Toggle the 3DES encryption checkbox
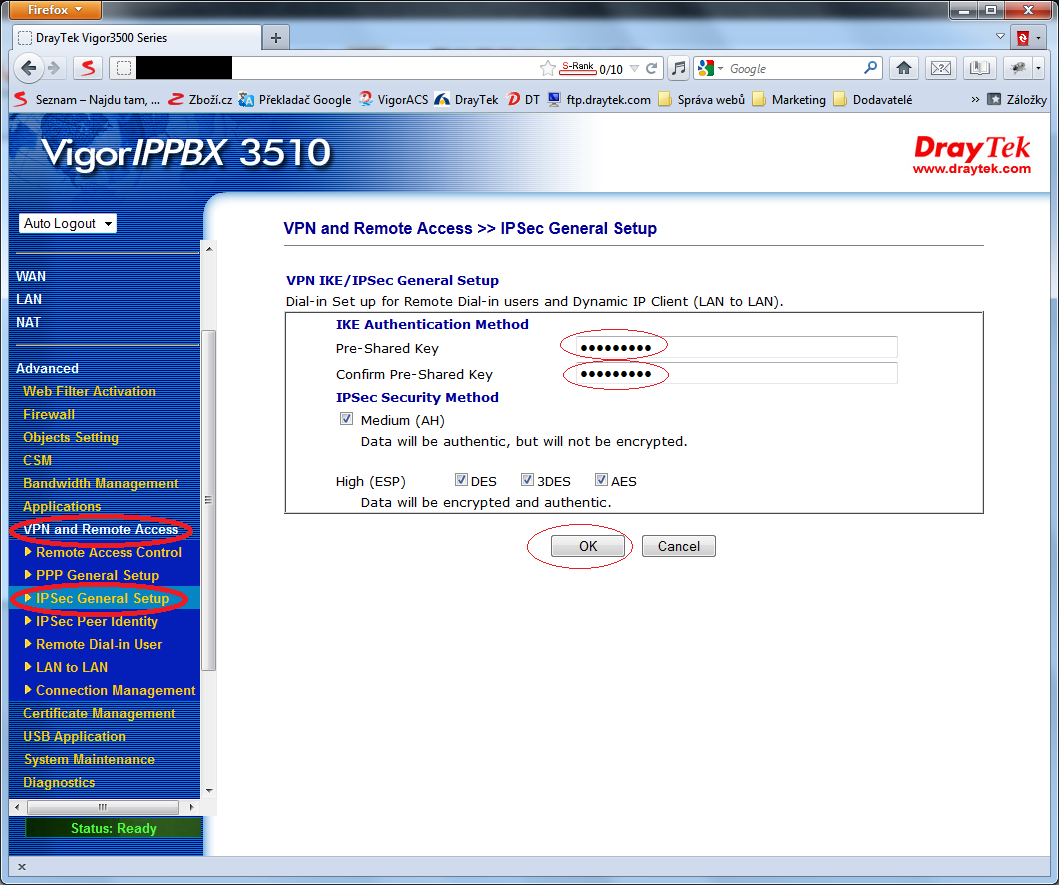This screenshot has height=885, width=1059. tap(527, 480)
